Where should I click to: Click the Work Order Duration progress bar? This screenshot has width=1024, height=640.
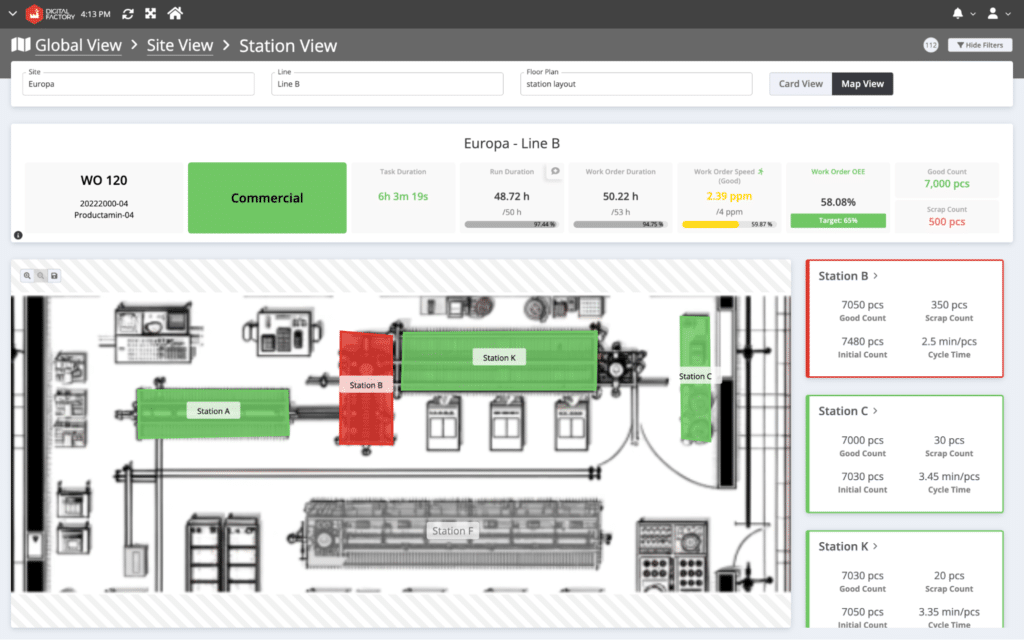620,224
